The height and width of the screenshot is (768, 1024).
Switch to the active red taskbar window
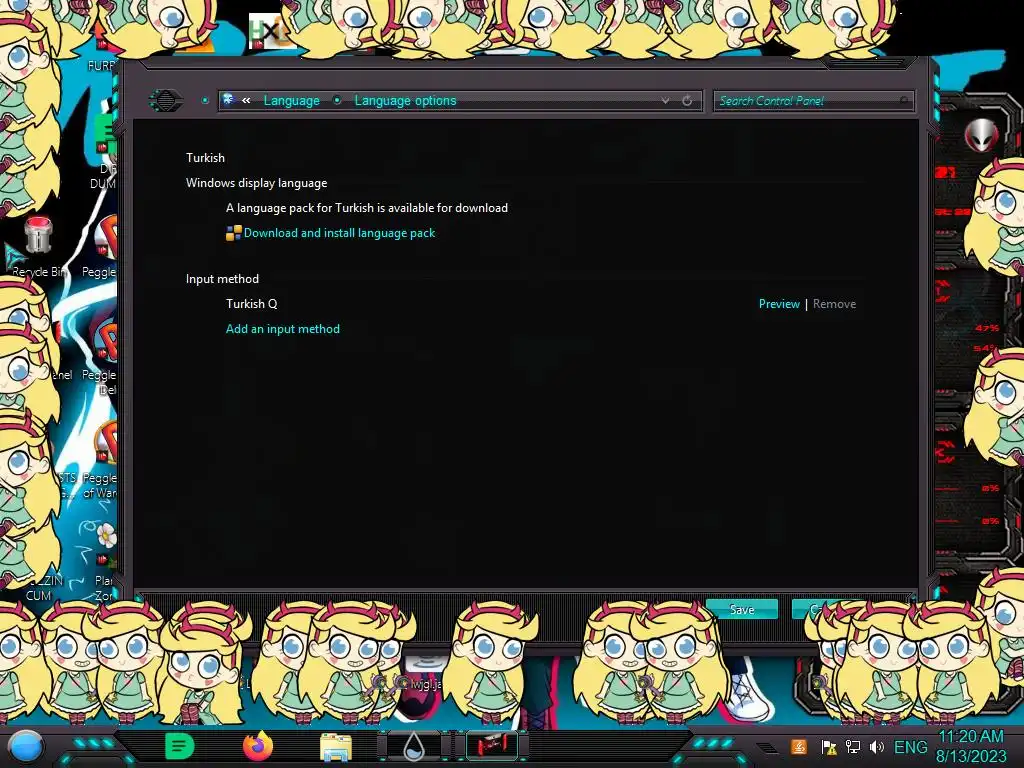(x=492, y=746)
